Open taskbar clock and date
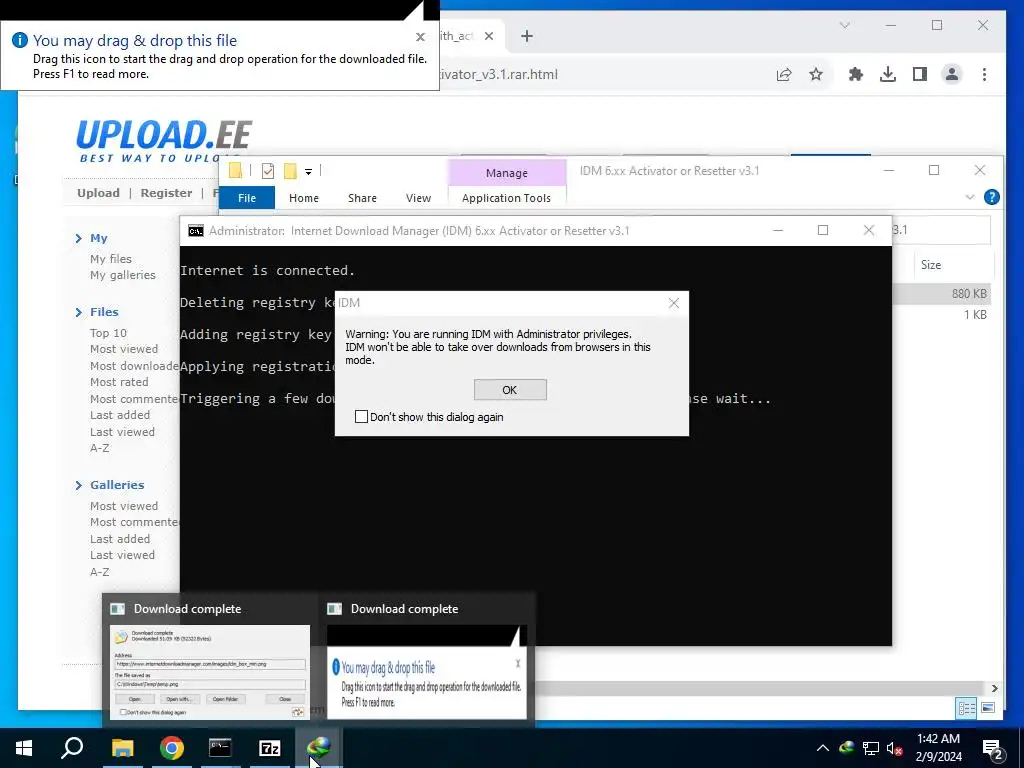 [938, 748]
